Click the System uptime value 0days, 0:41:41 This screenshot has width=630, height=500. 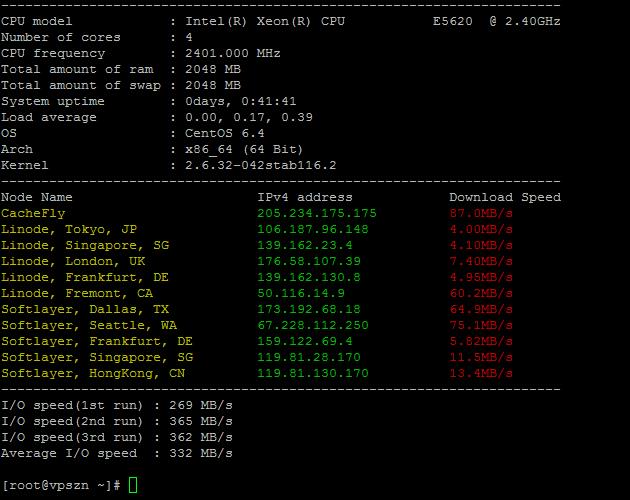[x=241, y=101]
